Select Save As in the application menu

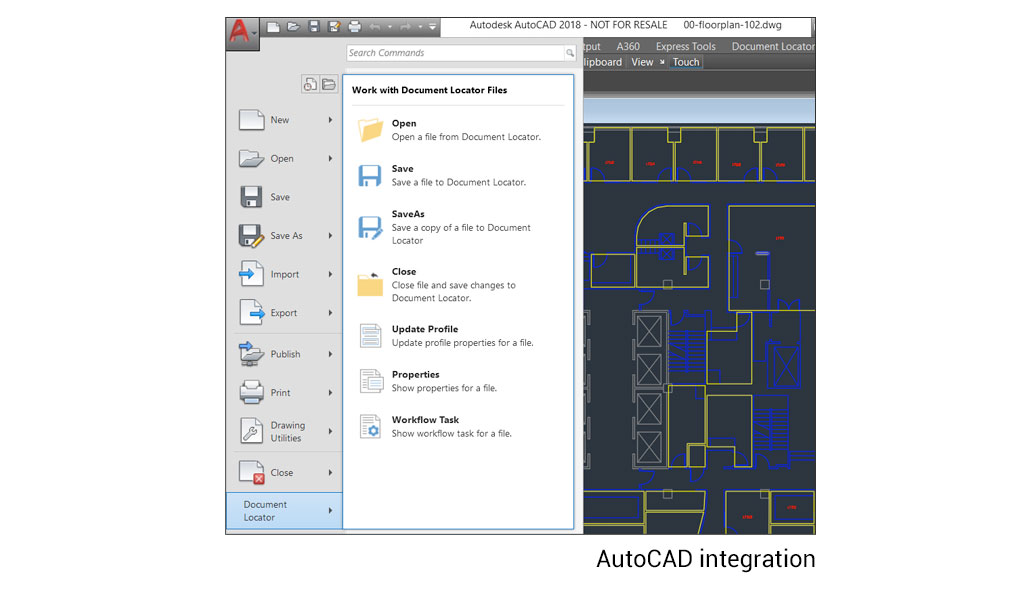[x=285, y=236]
